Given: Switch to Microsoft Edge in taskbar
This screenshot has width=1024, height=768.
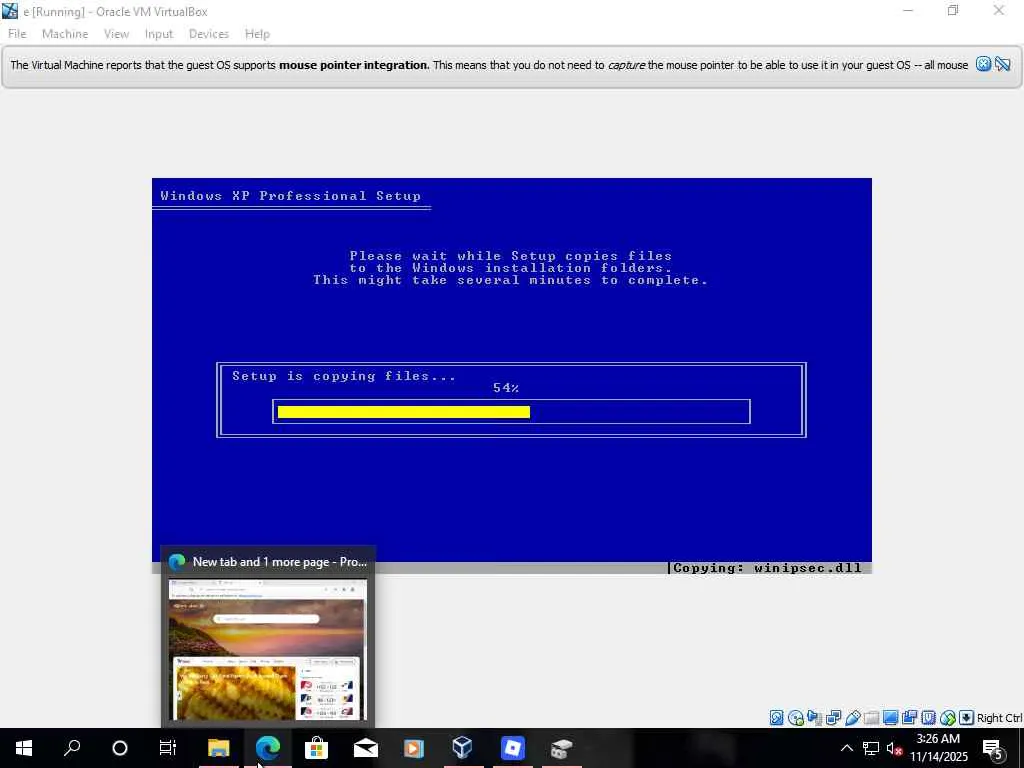Looking at the screenshot, I should 268,748.
